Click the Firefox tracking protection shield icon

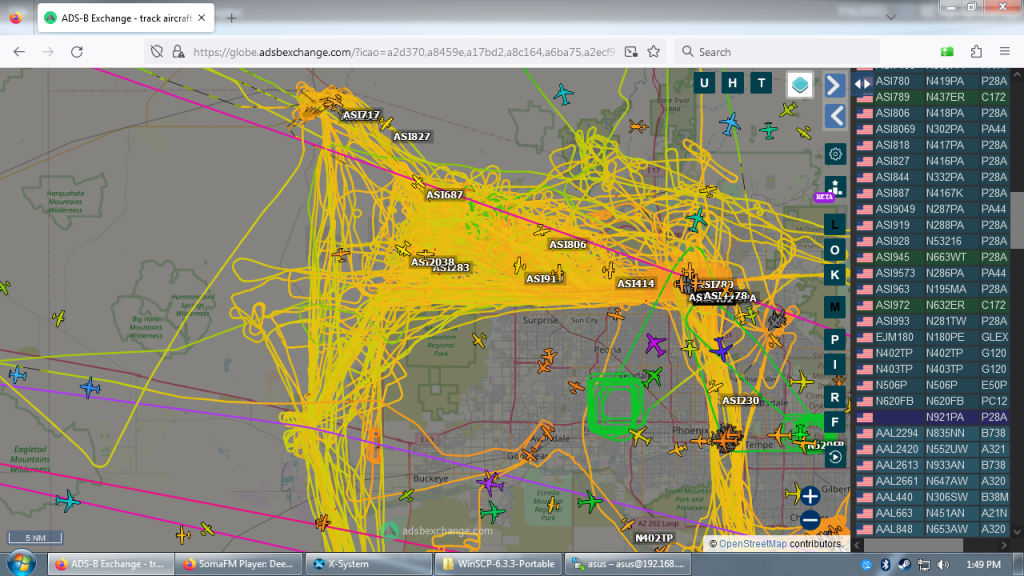pos(157,52)
